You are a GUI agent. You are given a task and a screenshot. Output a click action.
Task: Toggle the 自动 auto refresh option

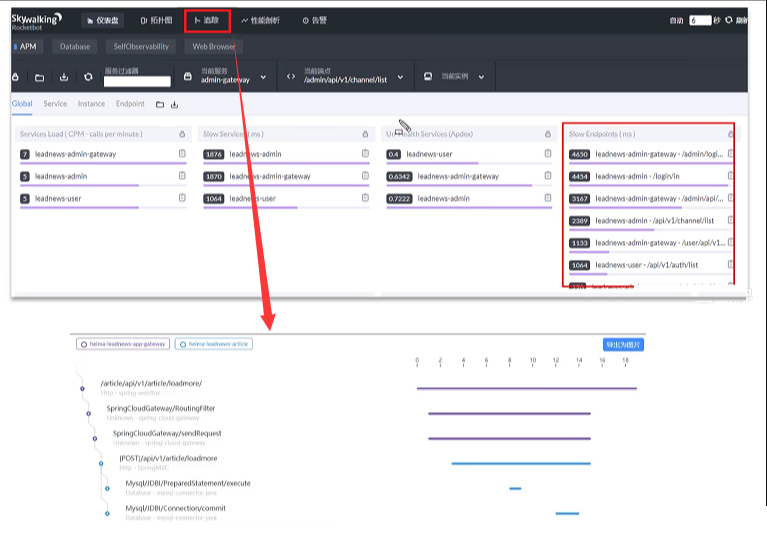tap(677, 21)
